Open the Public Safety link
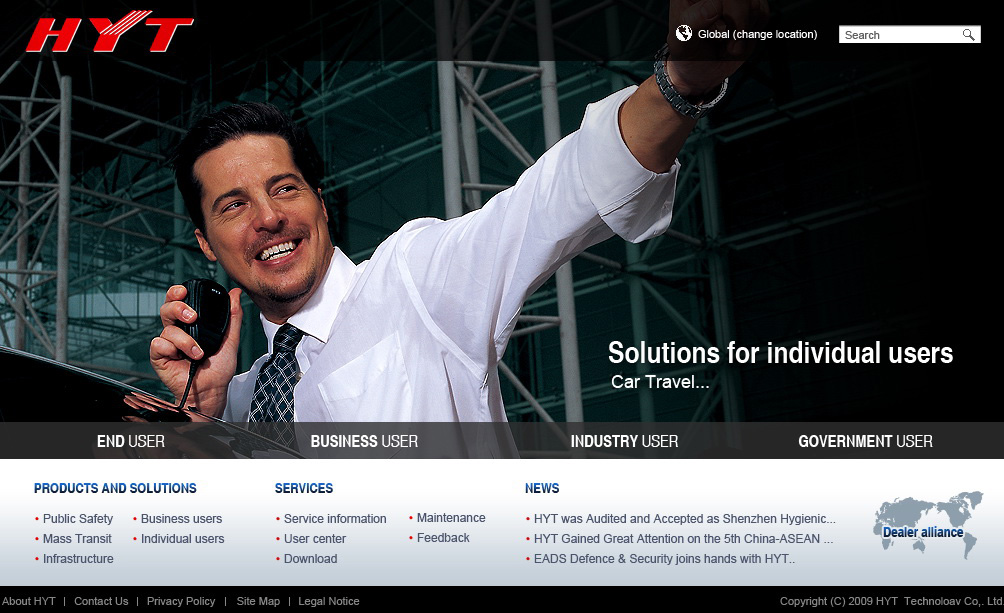1004x613 pixels. point(78,519)
